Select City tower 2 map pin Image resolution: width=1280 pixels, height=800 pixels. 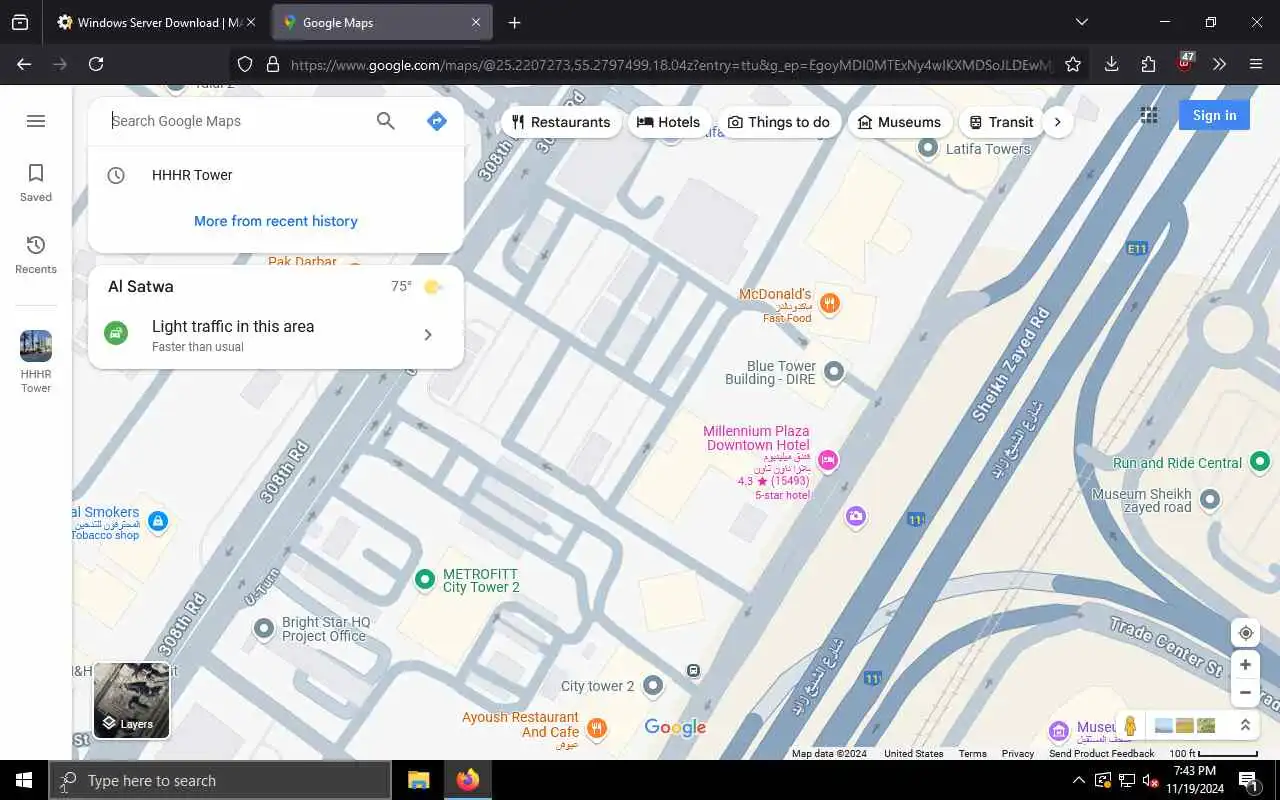[x=653, y=685]
